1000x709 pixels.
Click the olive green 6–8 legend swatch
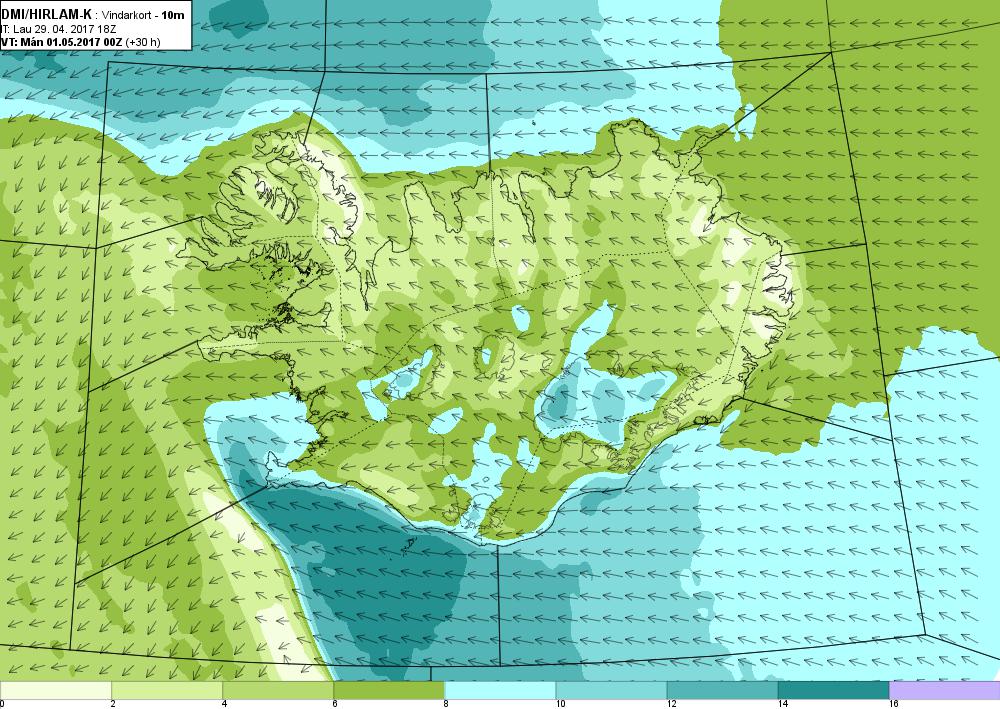tap(388, 690)
